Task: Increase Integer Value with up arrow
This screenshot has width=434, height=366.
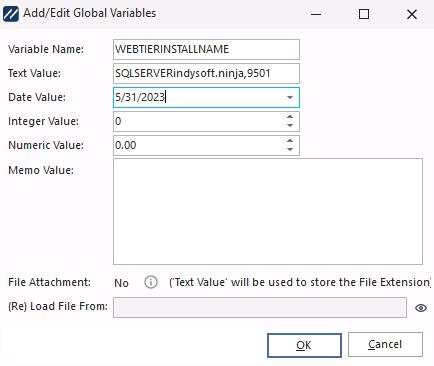Action: point(290,117)
